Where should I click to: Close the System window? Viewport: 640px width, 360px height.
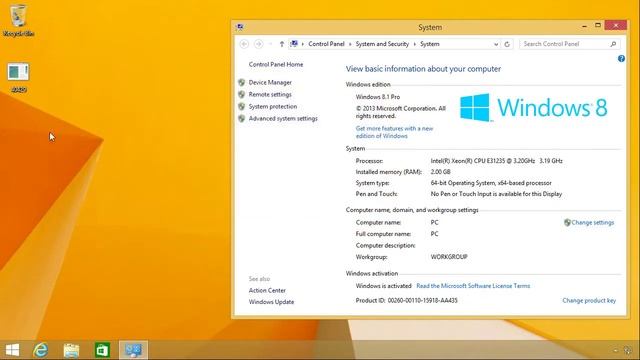(x=616, y=25)
